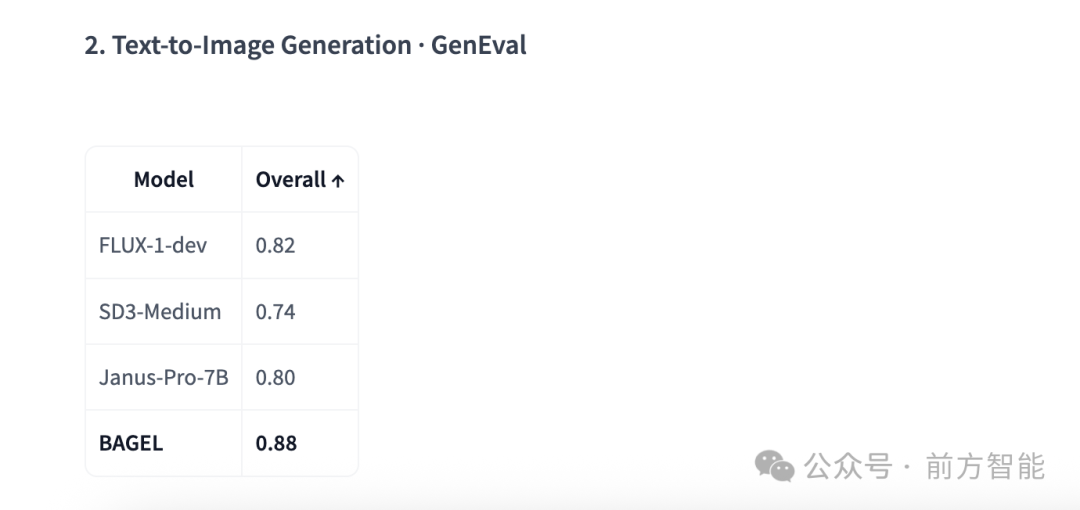
Task: Click the 前方智能 account name text
Action: coord(985,467)
